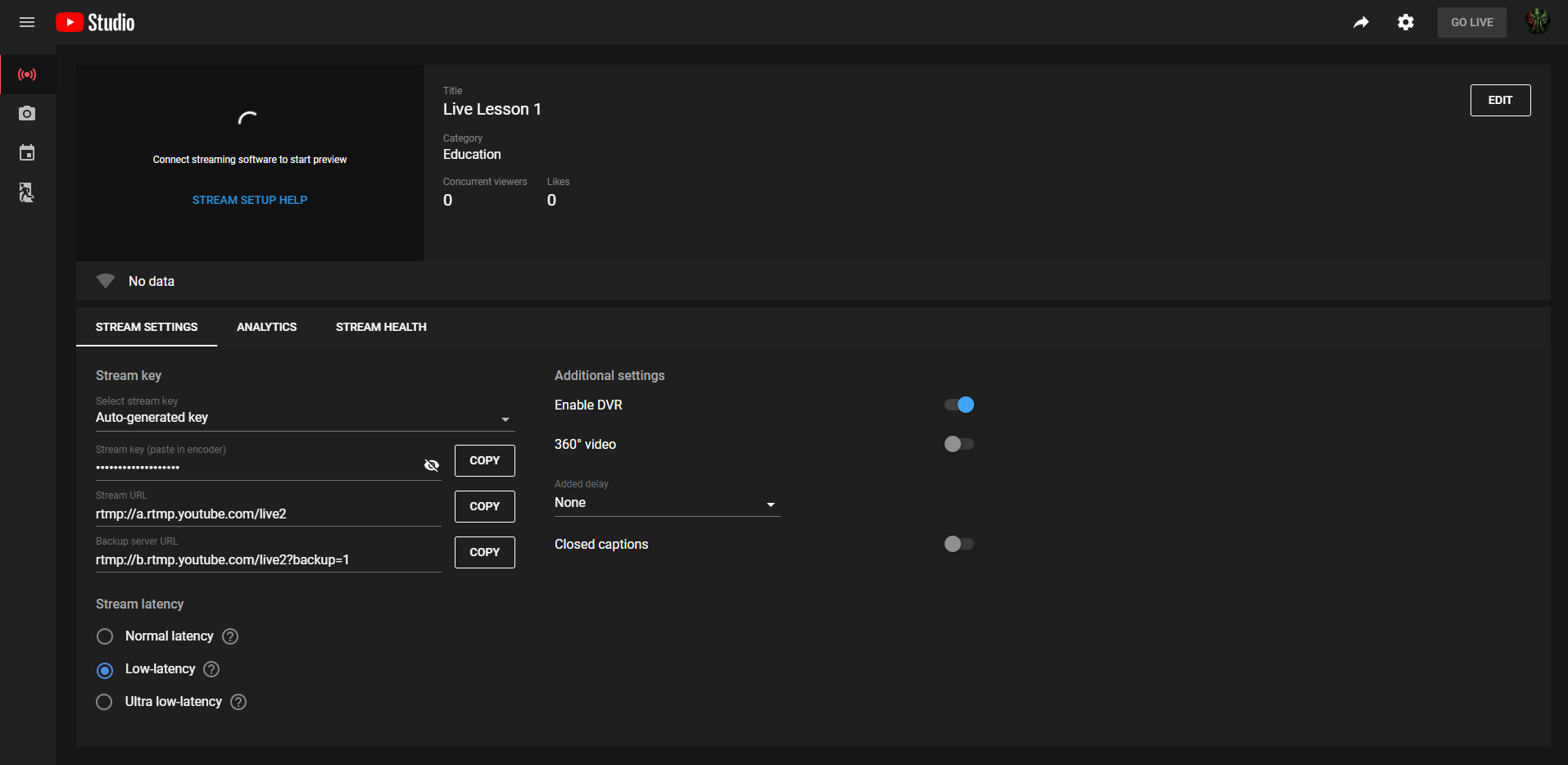Screen dimensions: 1568x765
Task: Click the Stream URL field
Action: click(268, 514)
